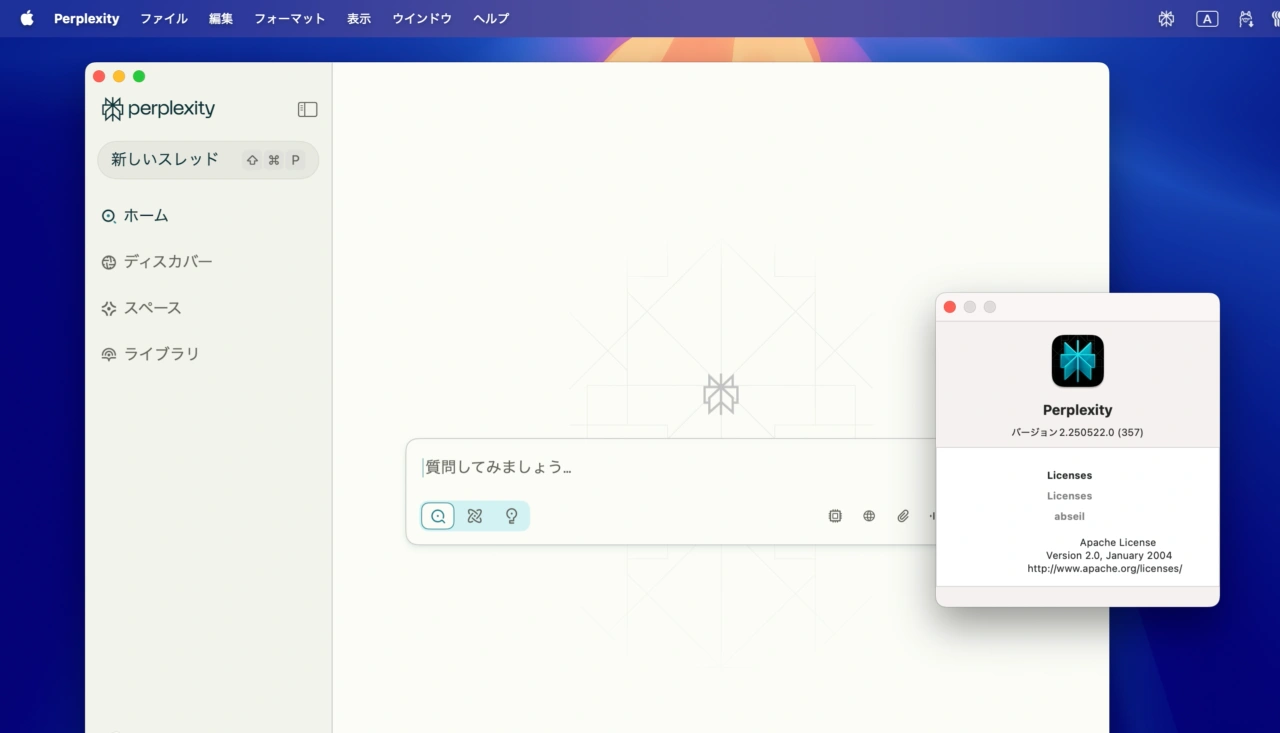The image size is (1280, 733).
Task: Open the Ollama llama menu bar icon
Action: coord(1246,18)
